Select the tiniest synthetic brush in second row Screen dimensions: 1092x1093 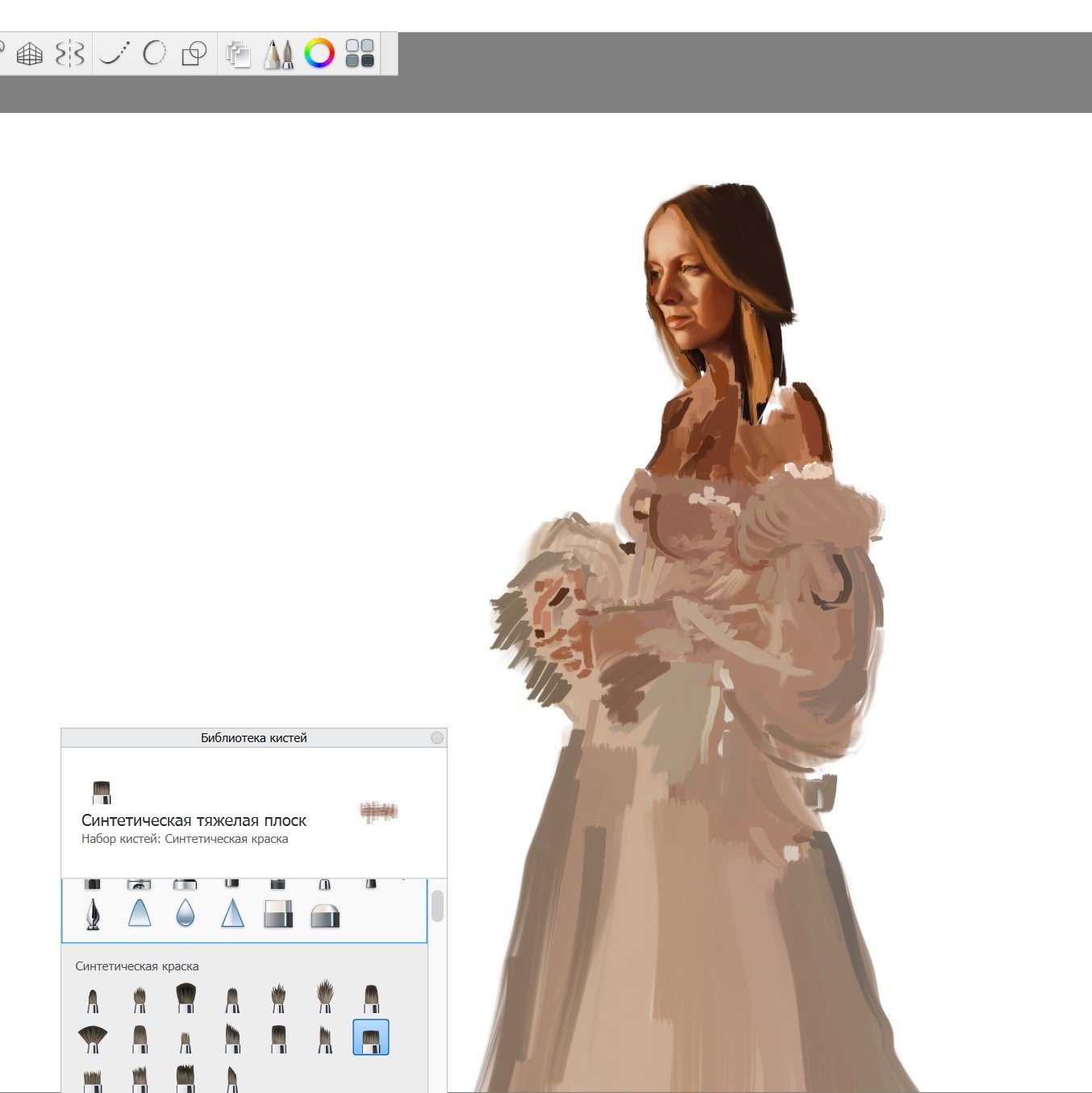click(185, 1042)
